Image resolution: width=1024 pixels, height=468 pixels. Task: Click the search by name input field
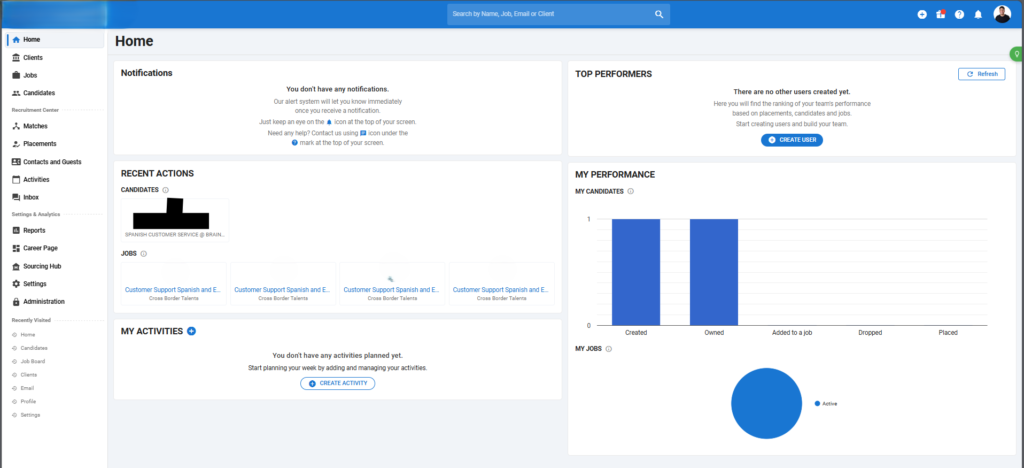[x=548, y=15]
